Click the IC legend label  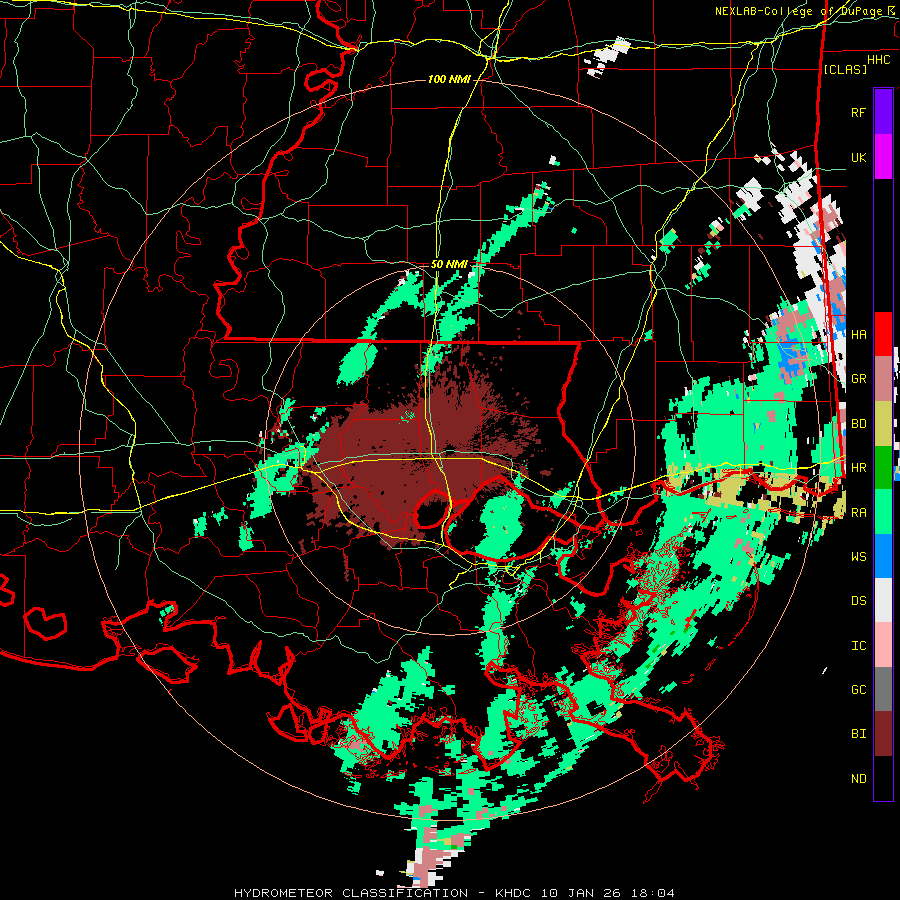tap(858, 646)
